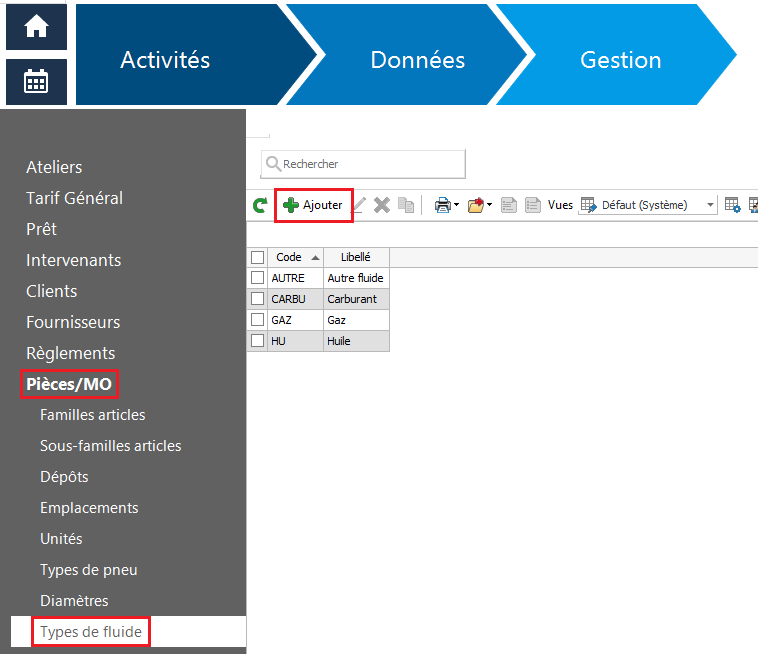
Task: Toggle the select-all header checkbox
Action: coord(258,257)
